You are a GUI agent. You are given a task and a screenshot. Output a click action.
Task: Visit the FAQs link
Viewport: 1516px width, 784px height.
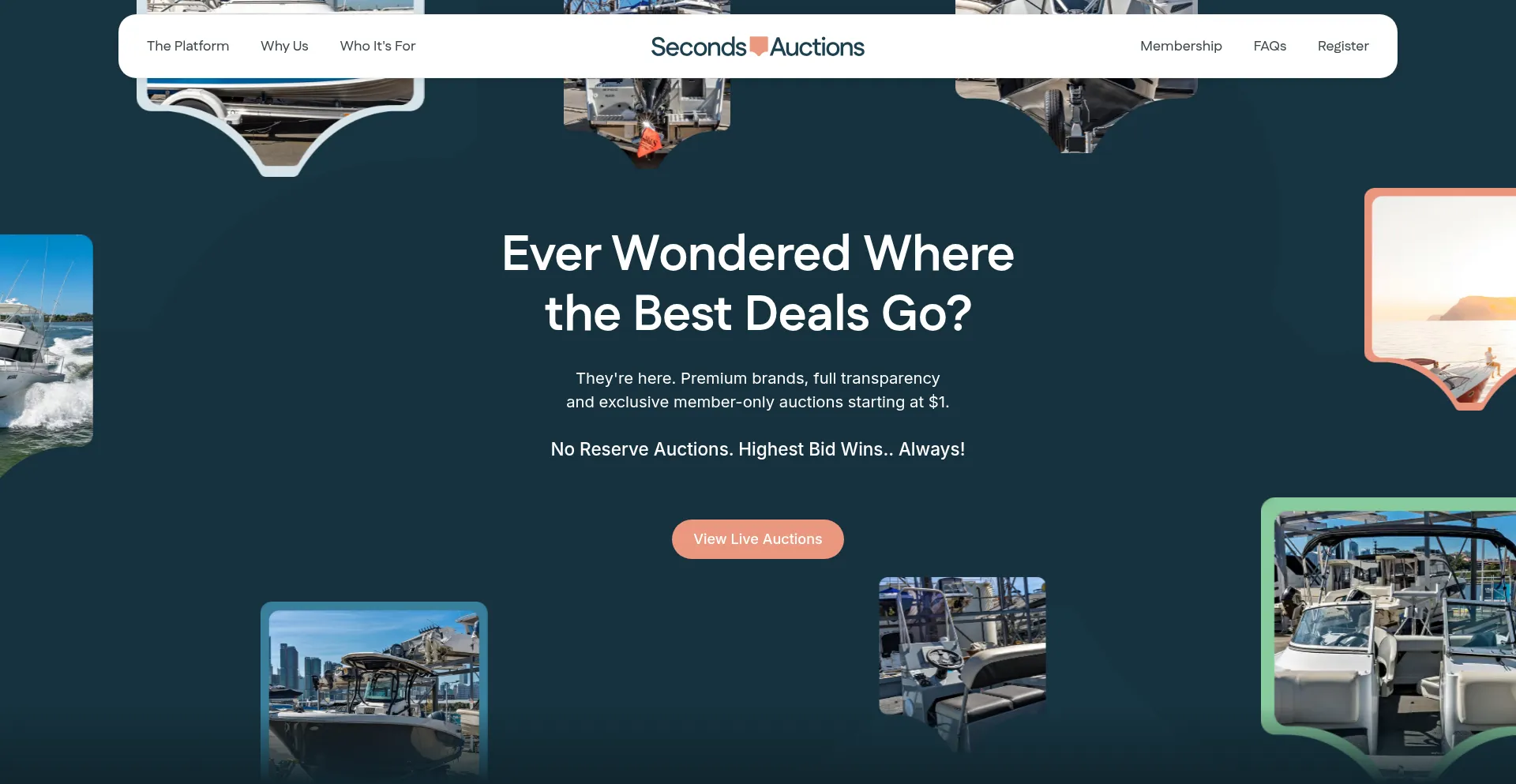pos(1270,46)
